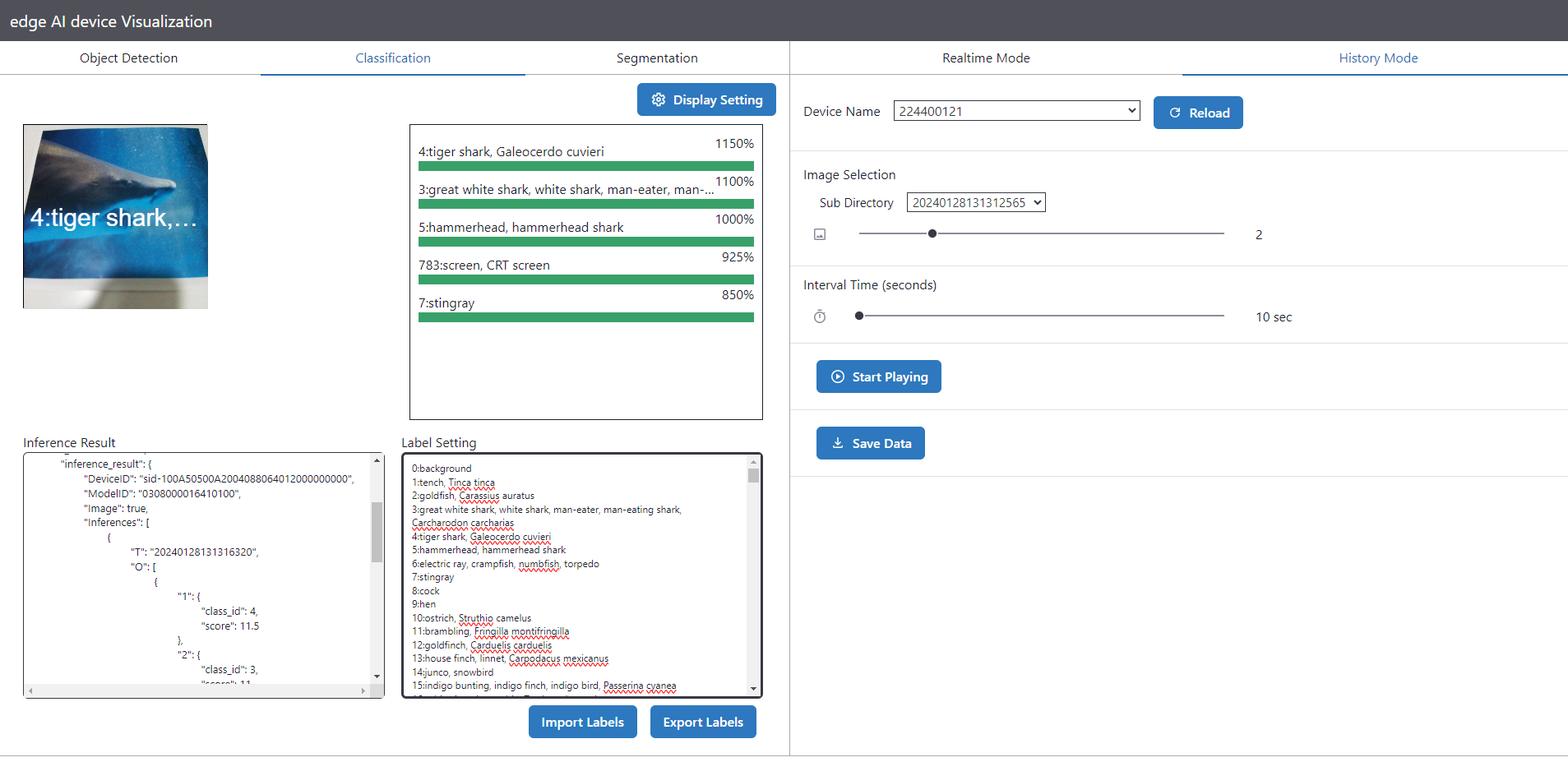The image size is (1568, 762).
Task: Click the '10 sec' interval value
Action: 1274,316
